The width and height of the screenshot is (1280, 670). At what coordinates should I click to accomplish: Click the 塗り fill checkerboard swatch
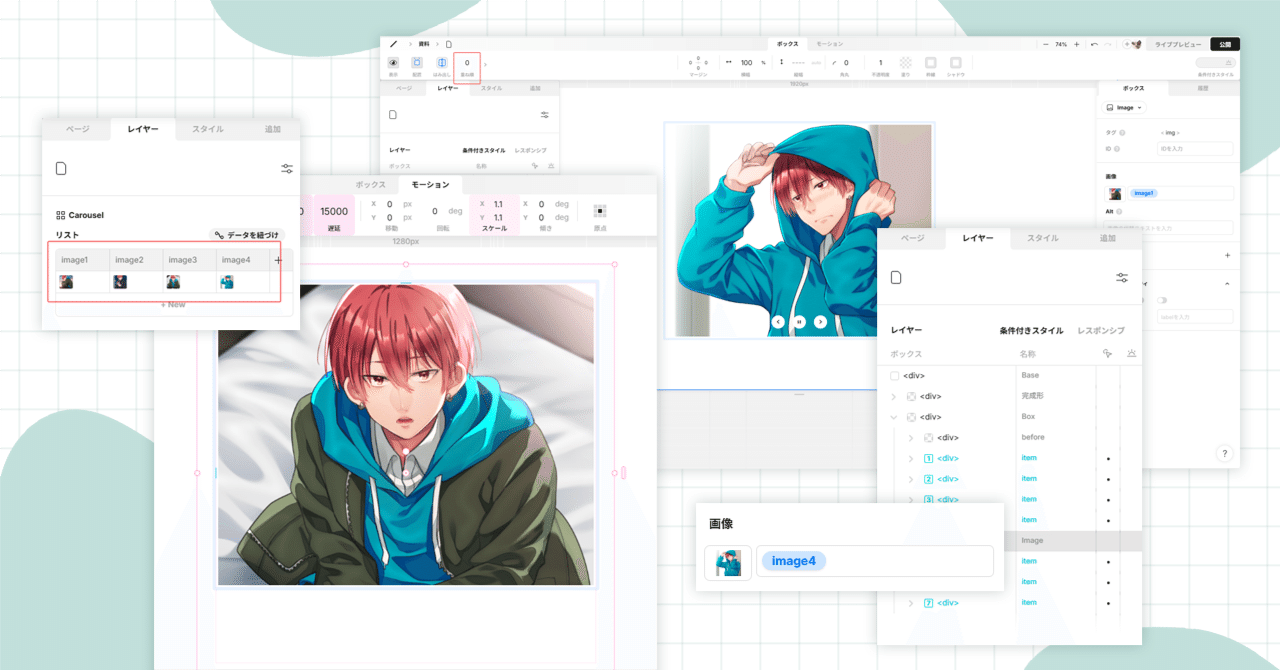click(905, 62)
